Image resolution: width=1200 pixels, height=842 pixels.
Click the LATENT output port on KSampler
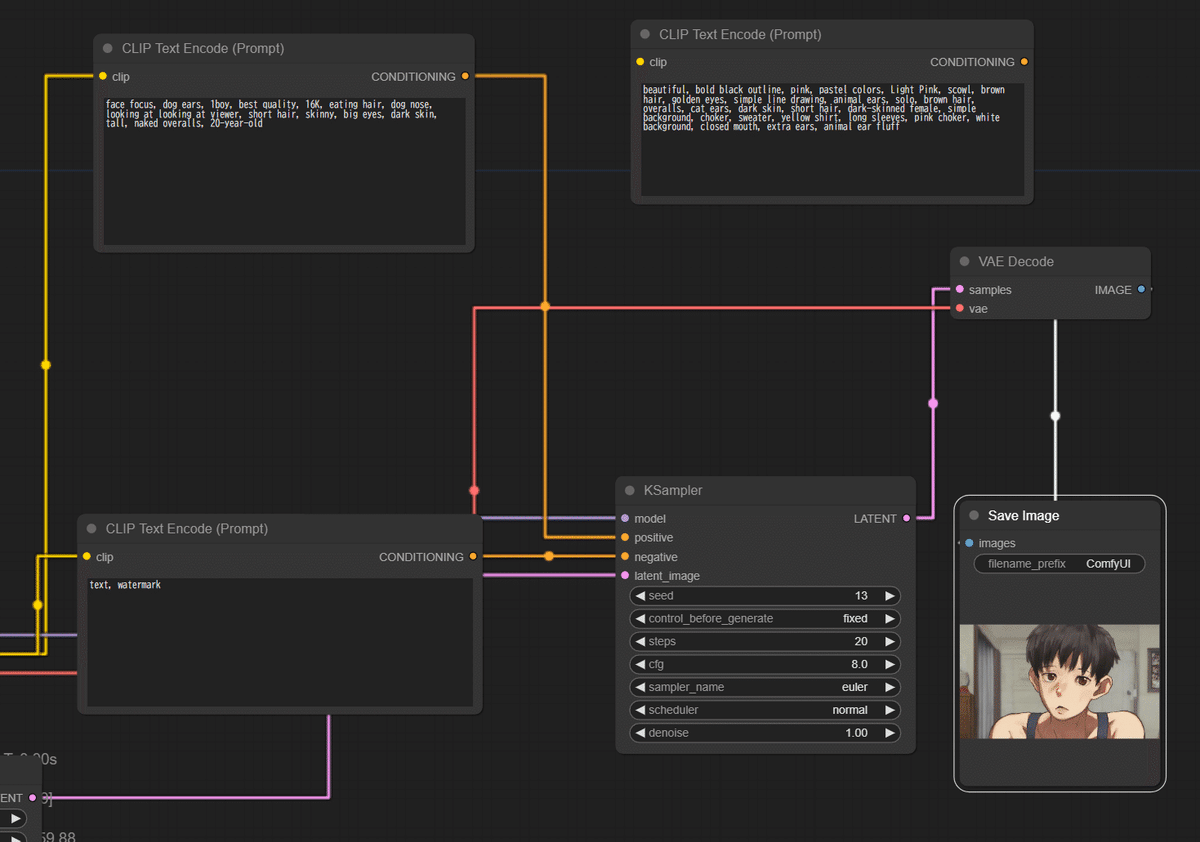pyautogui.click(x=906, y=518)
